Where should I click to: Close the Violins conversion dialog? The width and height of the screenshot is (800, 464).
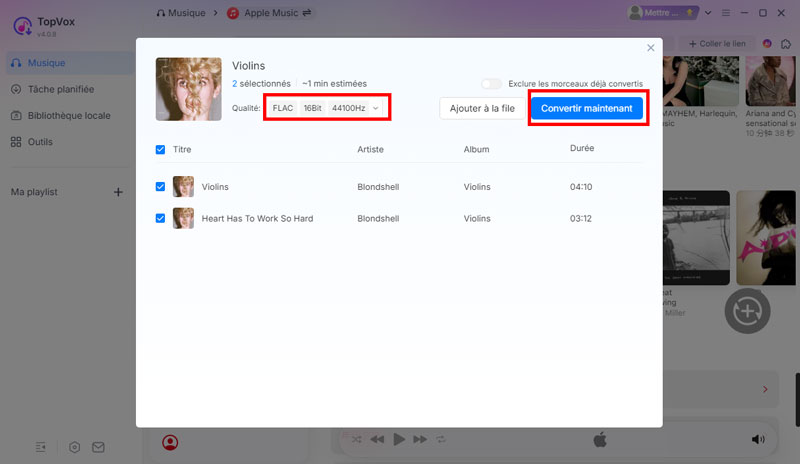(651, 47)
